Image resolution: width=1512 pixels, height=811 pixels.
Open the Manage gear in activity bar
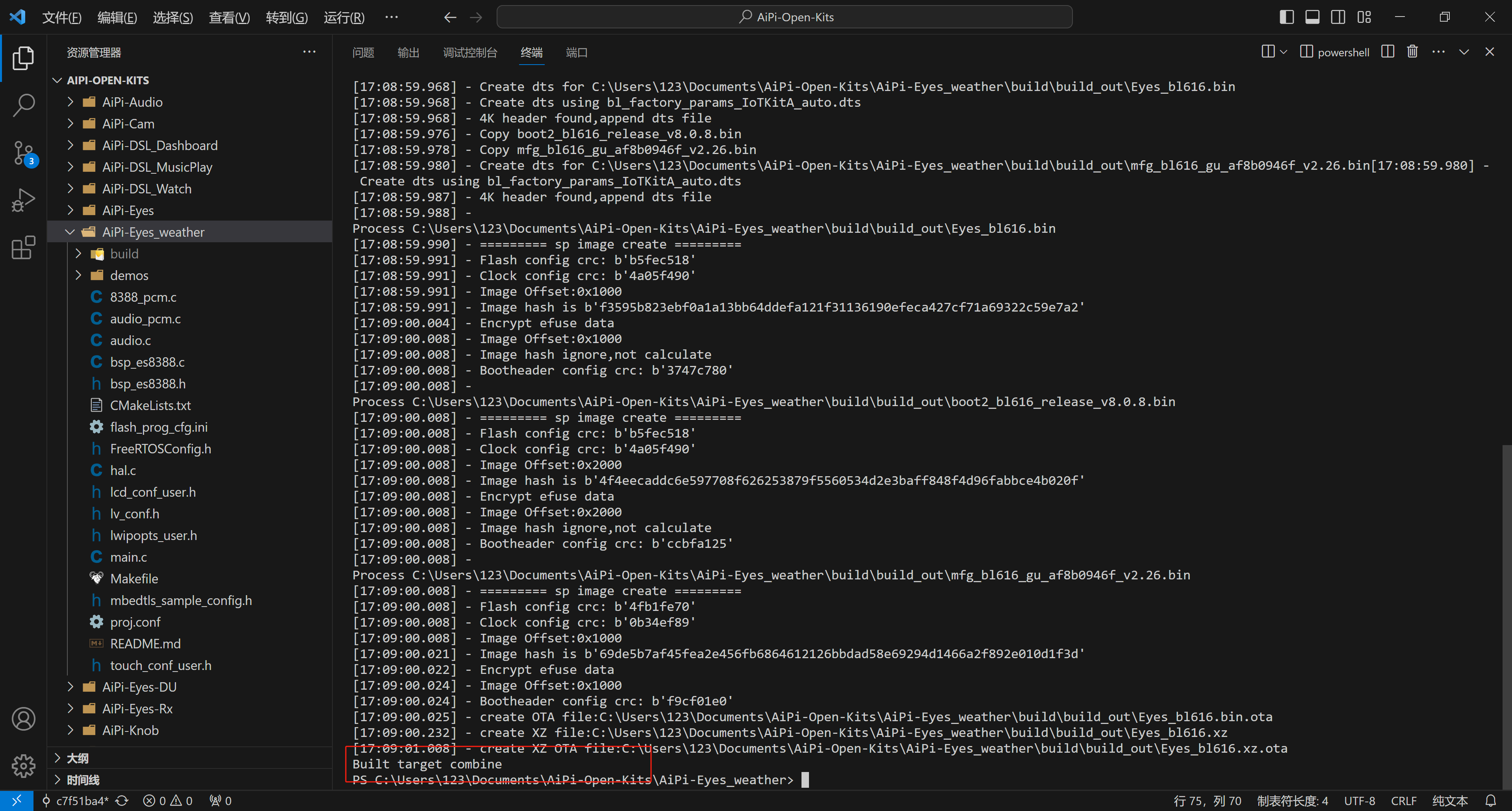24,766
